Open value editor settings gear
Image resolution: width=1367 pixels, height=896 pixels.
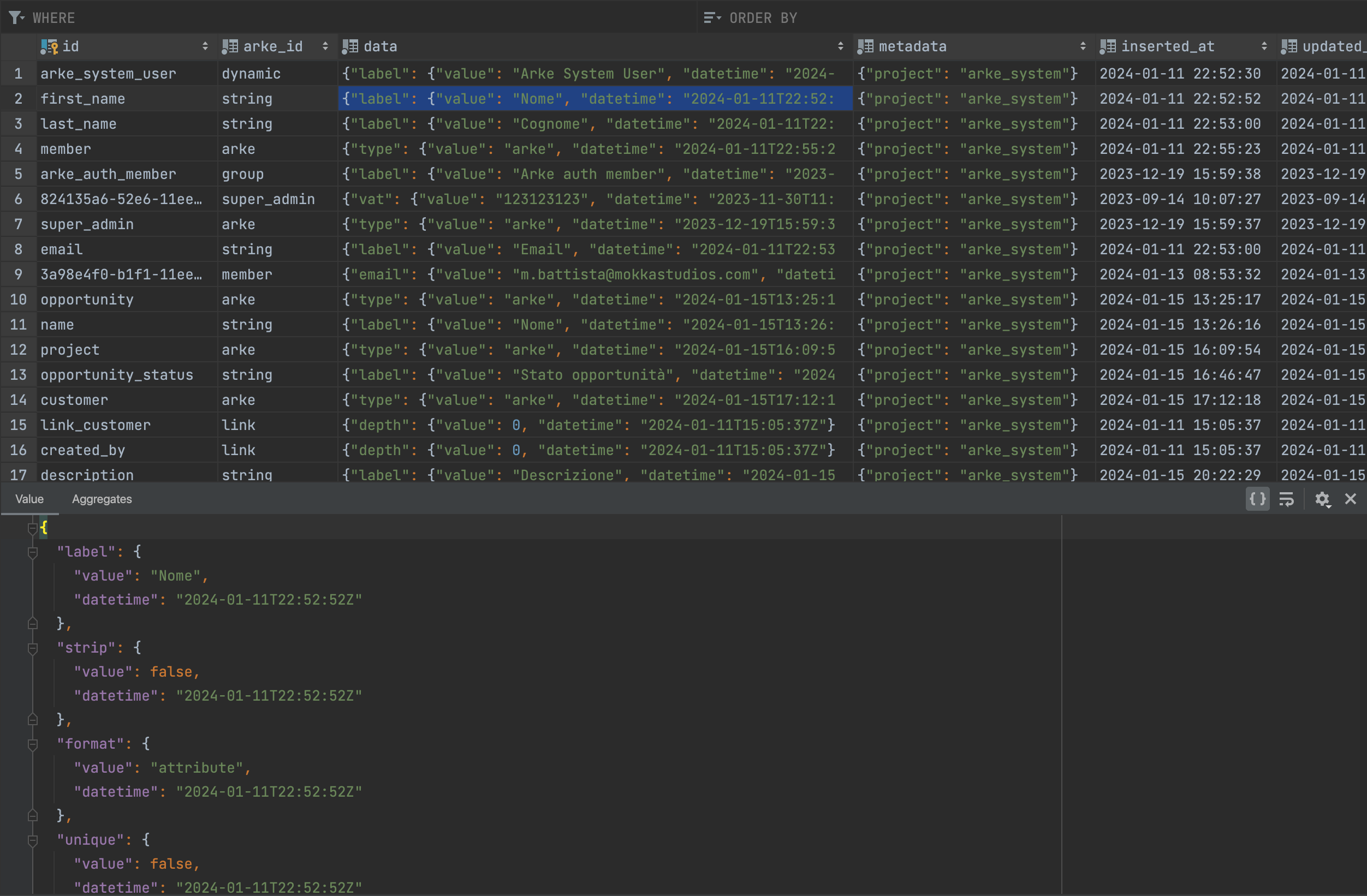point(1322,499)
